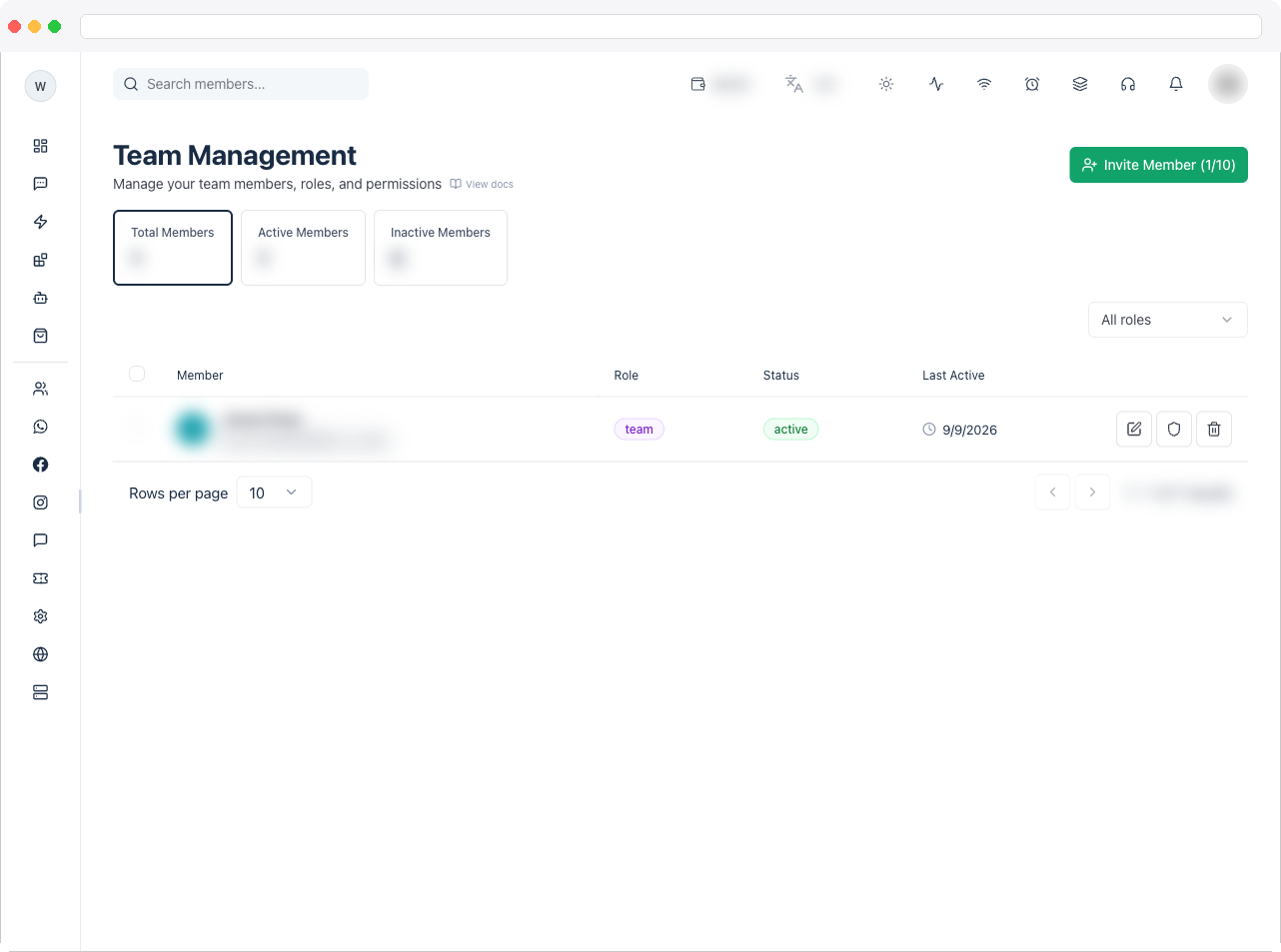Click the Invite Member (1/10) button

click(1158, 165)
